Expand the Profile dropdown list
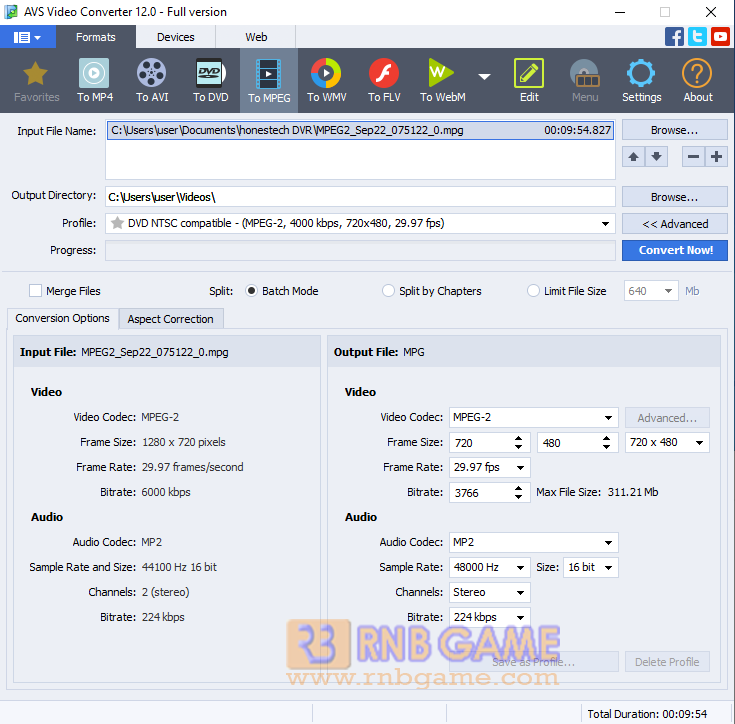Screen dimensions: 735x724 (x=605, y=224)
